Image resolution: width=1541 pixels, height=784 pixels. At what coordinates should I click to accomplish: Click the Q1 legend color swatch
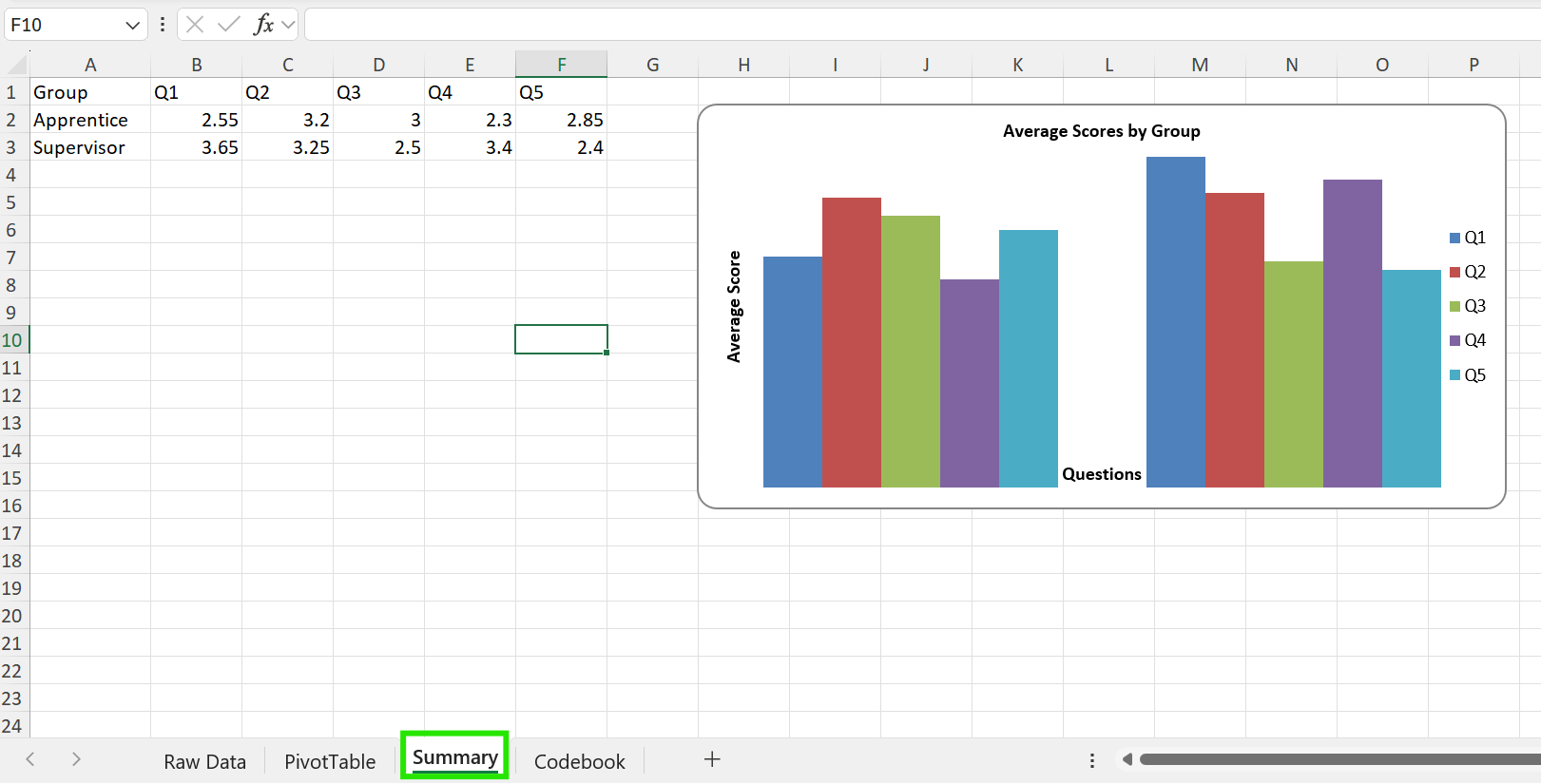1454,238
